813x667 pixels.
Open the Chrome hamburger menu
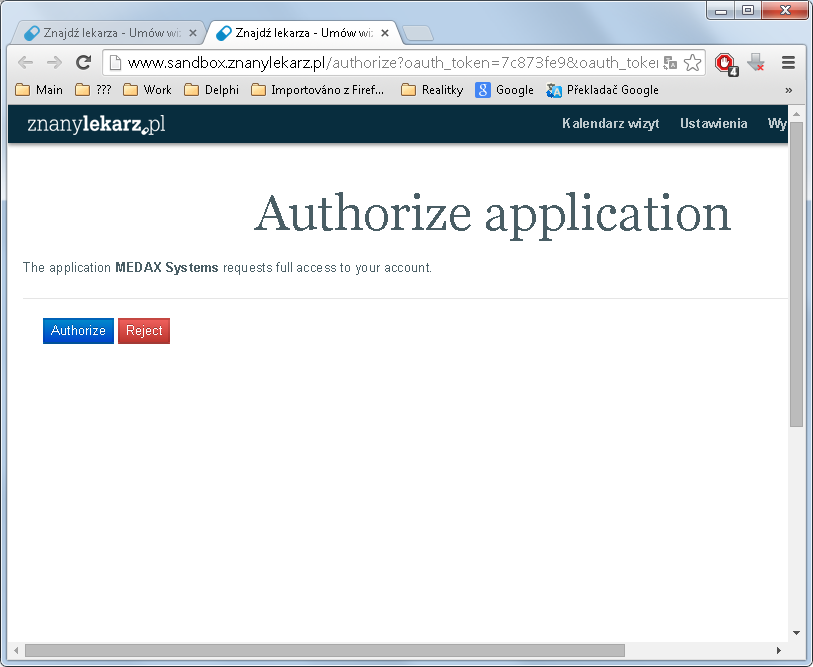click(x=788, y=63)
